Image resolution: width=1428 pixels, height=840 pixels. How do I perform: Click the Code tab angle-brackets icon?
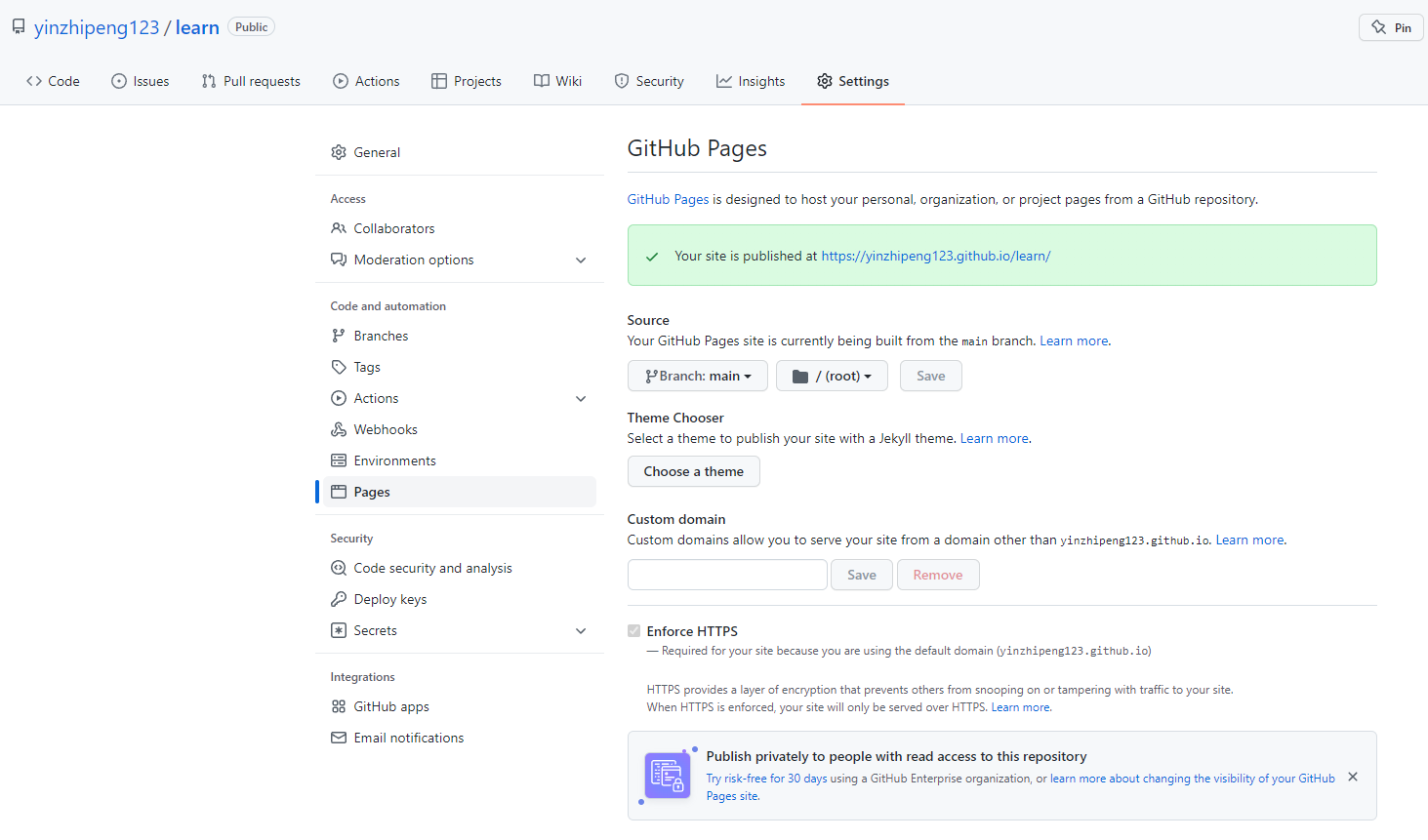tap(34, 81)
